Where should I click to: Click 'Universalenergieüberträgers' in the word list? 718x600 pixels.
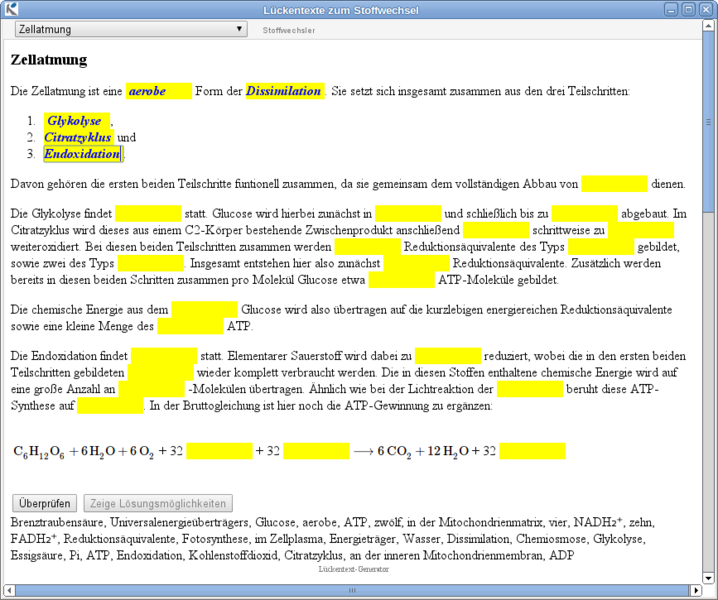pyautogui.click(x=180, y=522)
